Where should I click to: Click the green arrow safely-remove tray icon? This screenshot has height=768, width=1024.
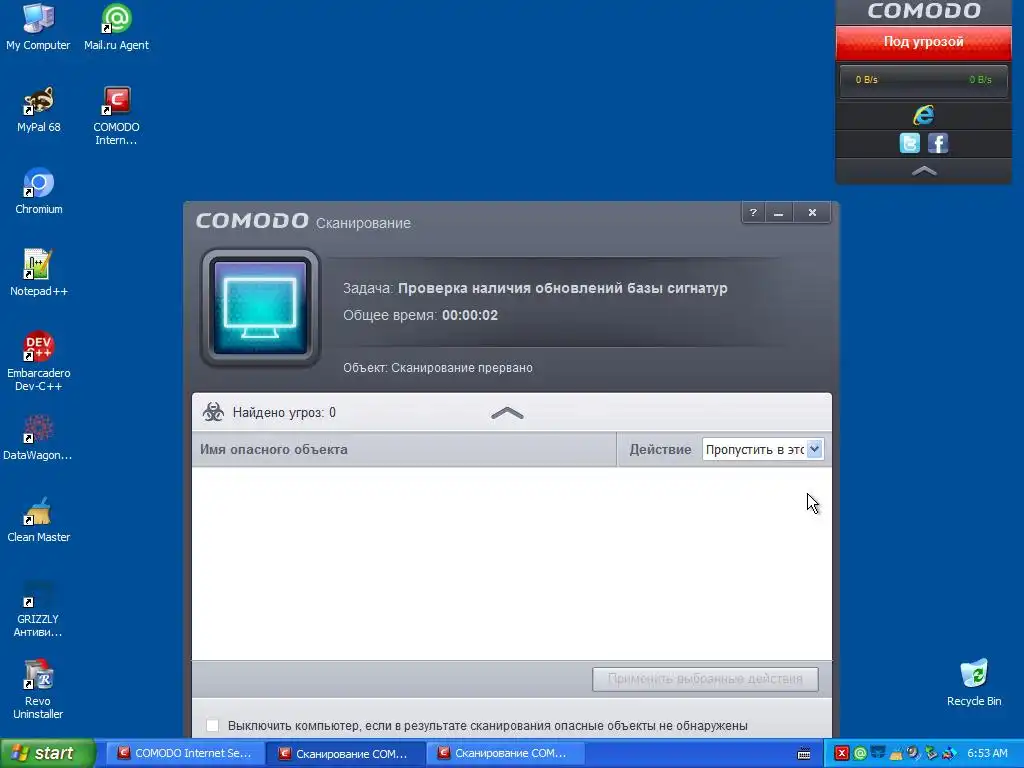coord(931,753)
